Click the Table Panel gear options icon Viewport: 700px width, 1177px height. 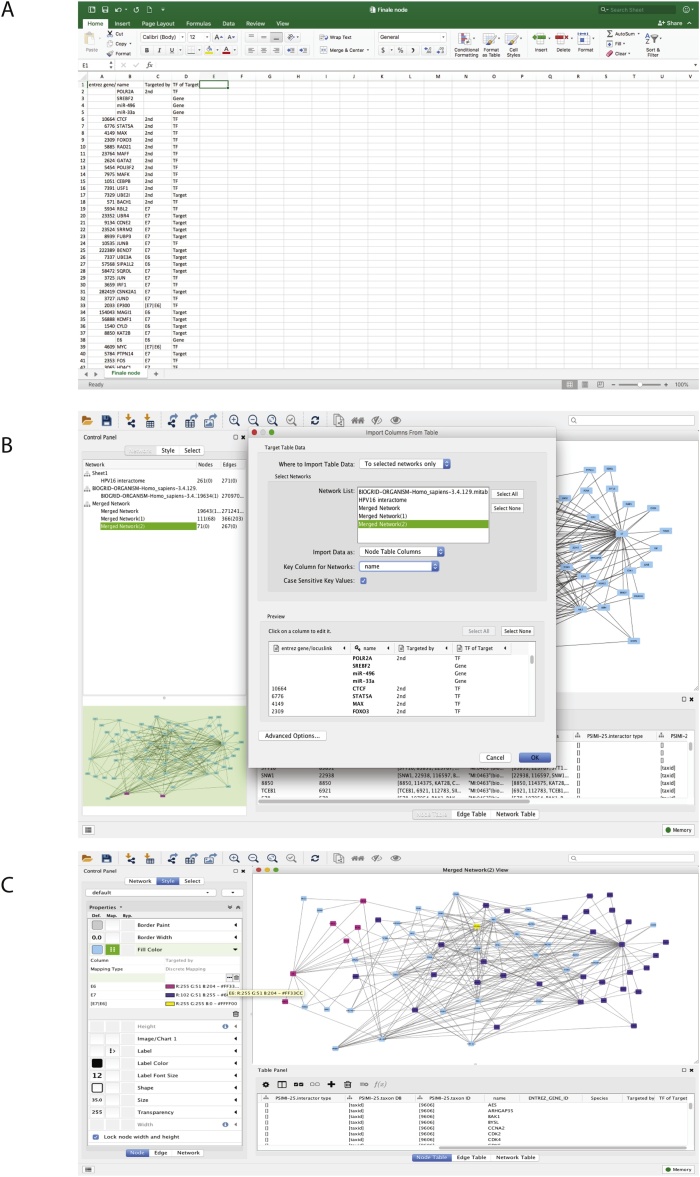point(266,1084)
